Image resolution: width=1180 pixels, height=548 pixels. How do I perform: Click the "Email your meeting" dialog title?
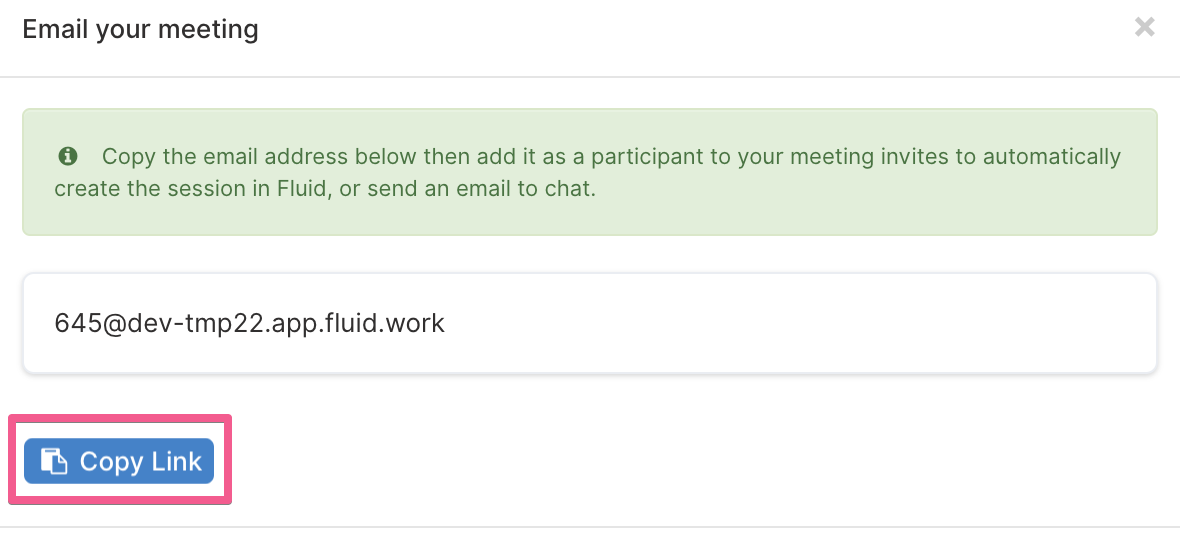click(x=141, y=30)
